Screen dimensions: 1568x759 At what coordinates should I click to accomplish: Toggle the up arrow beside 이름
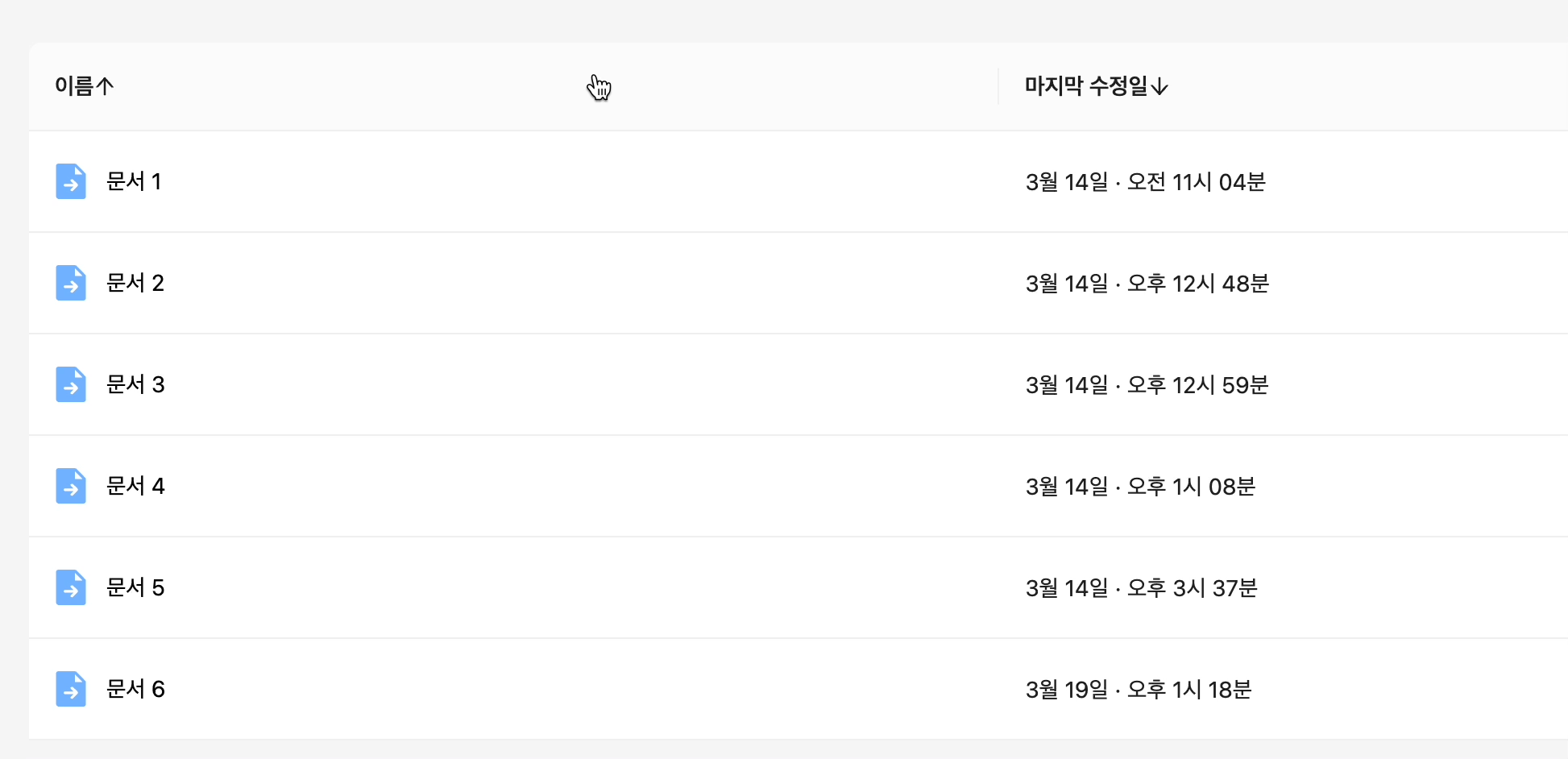pyautogui.click(x=105, y=85)
